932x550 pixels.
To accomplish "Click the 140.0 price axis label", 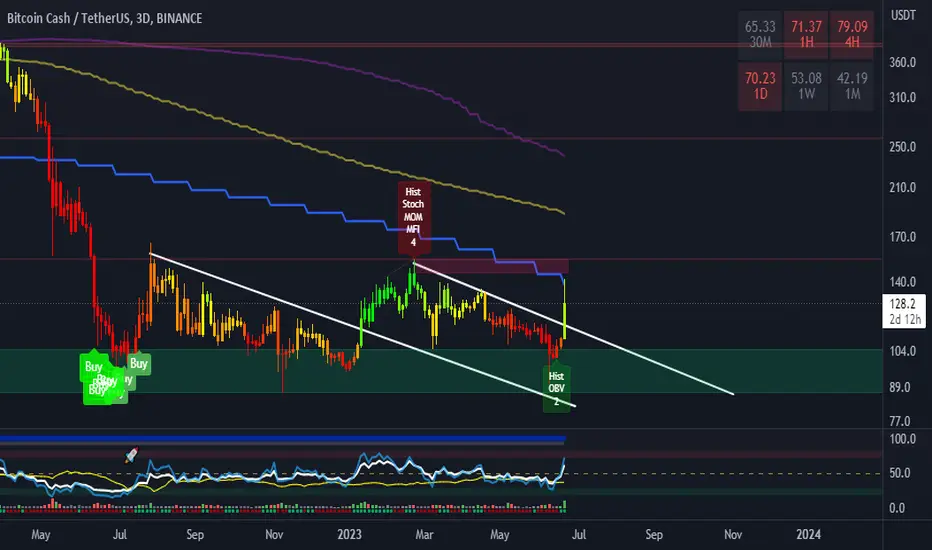I will pyautogui.click(x=902, y=282).
